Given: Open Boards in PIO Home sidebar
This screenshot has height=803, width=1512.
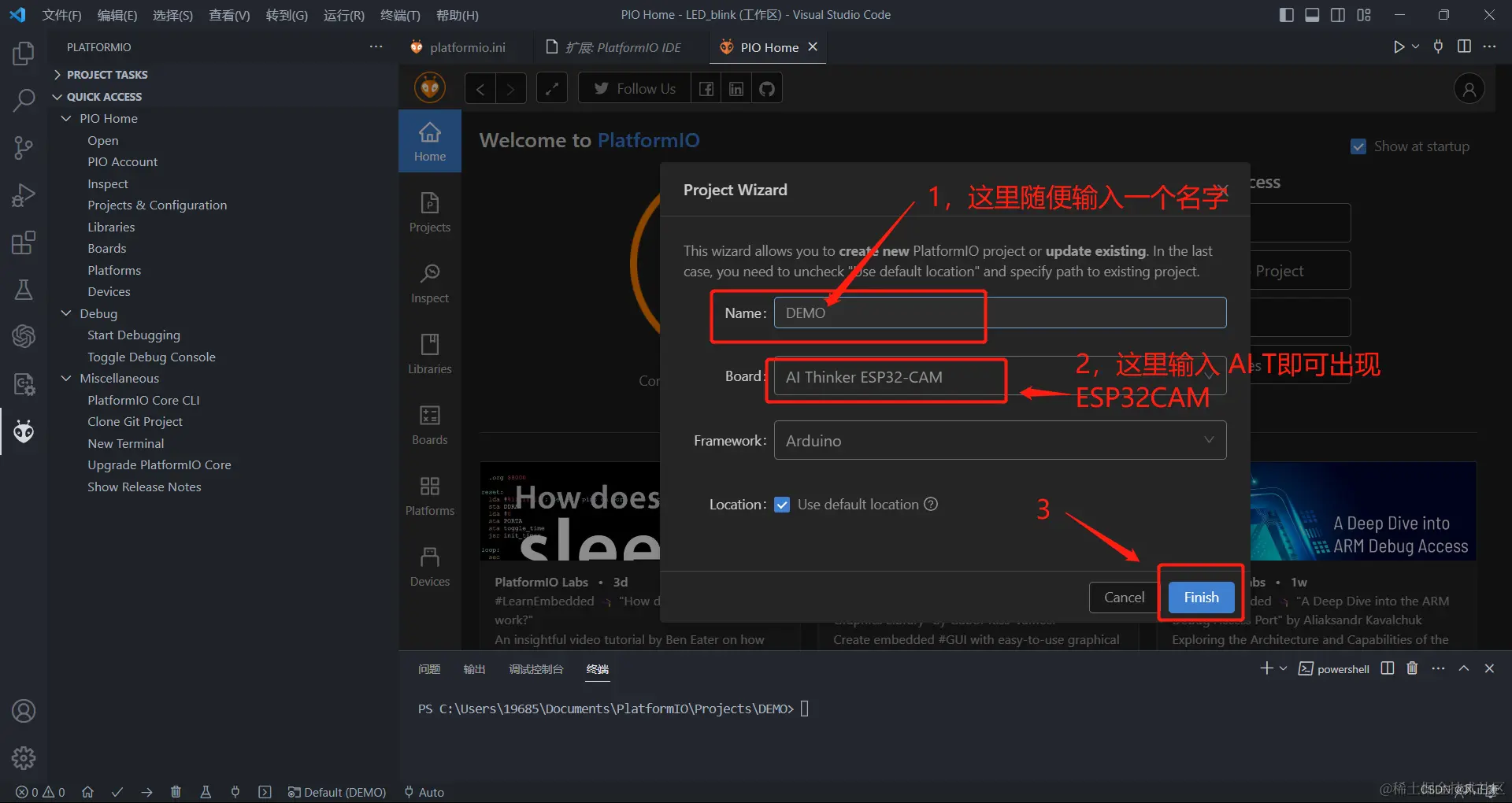Looking at the screenshot, I should point(430,425).
